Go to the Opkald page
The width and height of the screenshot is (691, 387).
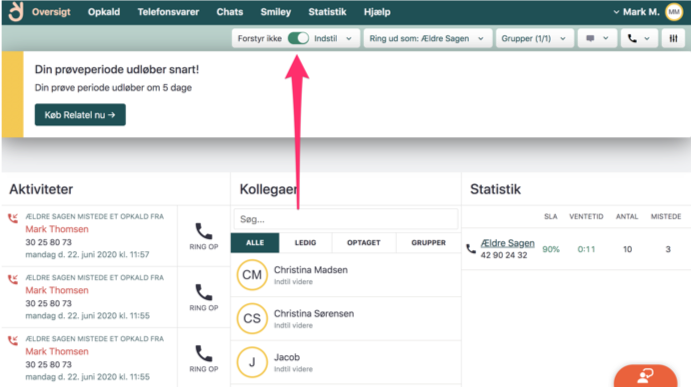coord(104,12)
